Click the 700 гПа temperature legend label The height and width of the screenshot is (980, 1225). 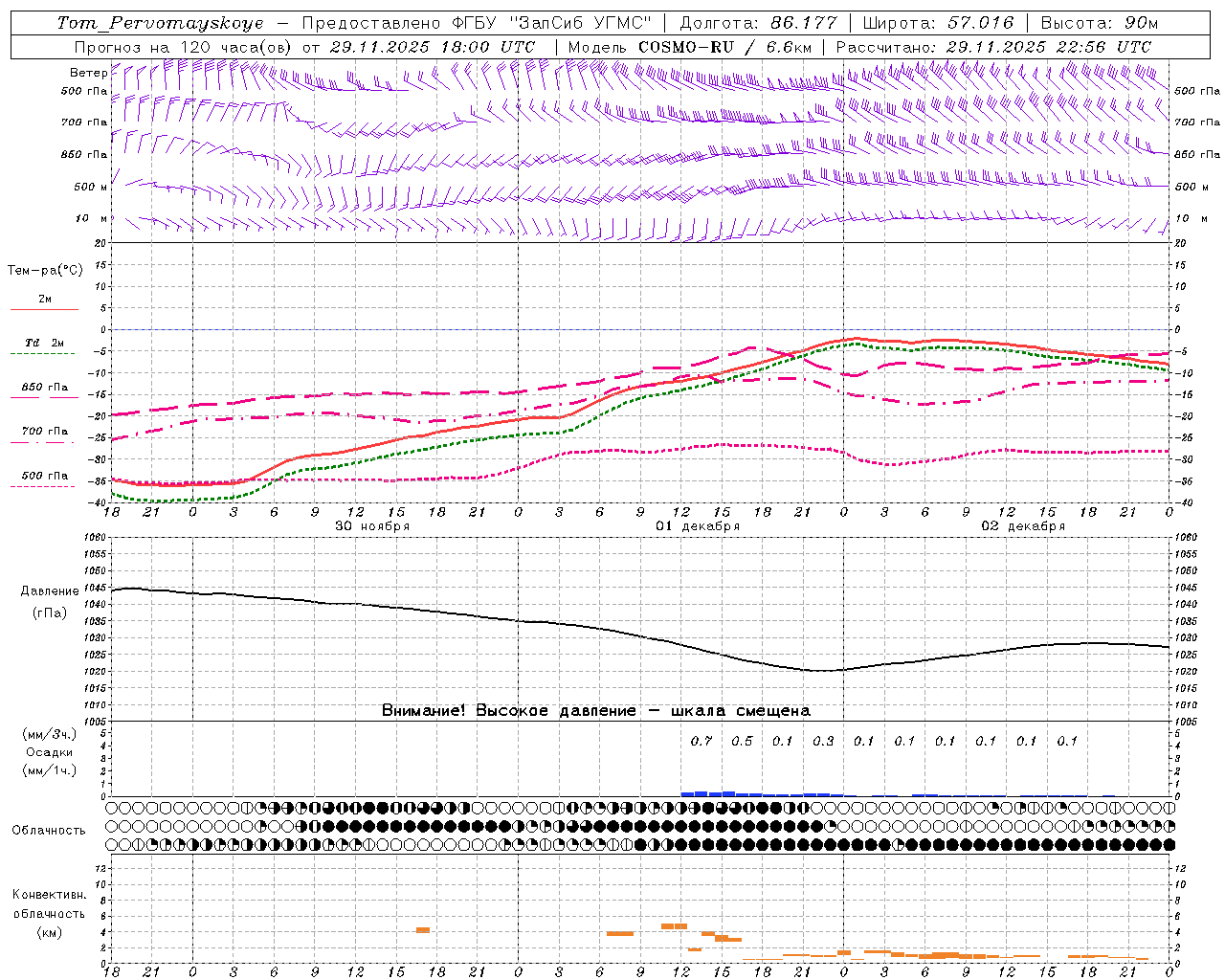coord(44,432)
